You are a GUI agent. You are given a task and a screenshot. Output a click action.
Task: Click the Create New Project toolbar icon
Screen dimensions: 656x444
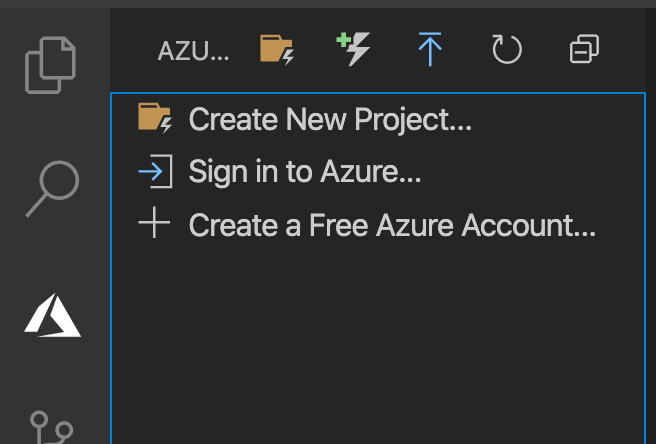coord(277,50)
